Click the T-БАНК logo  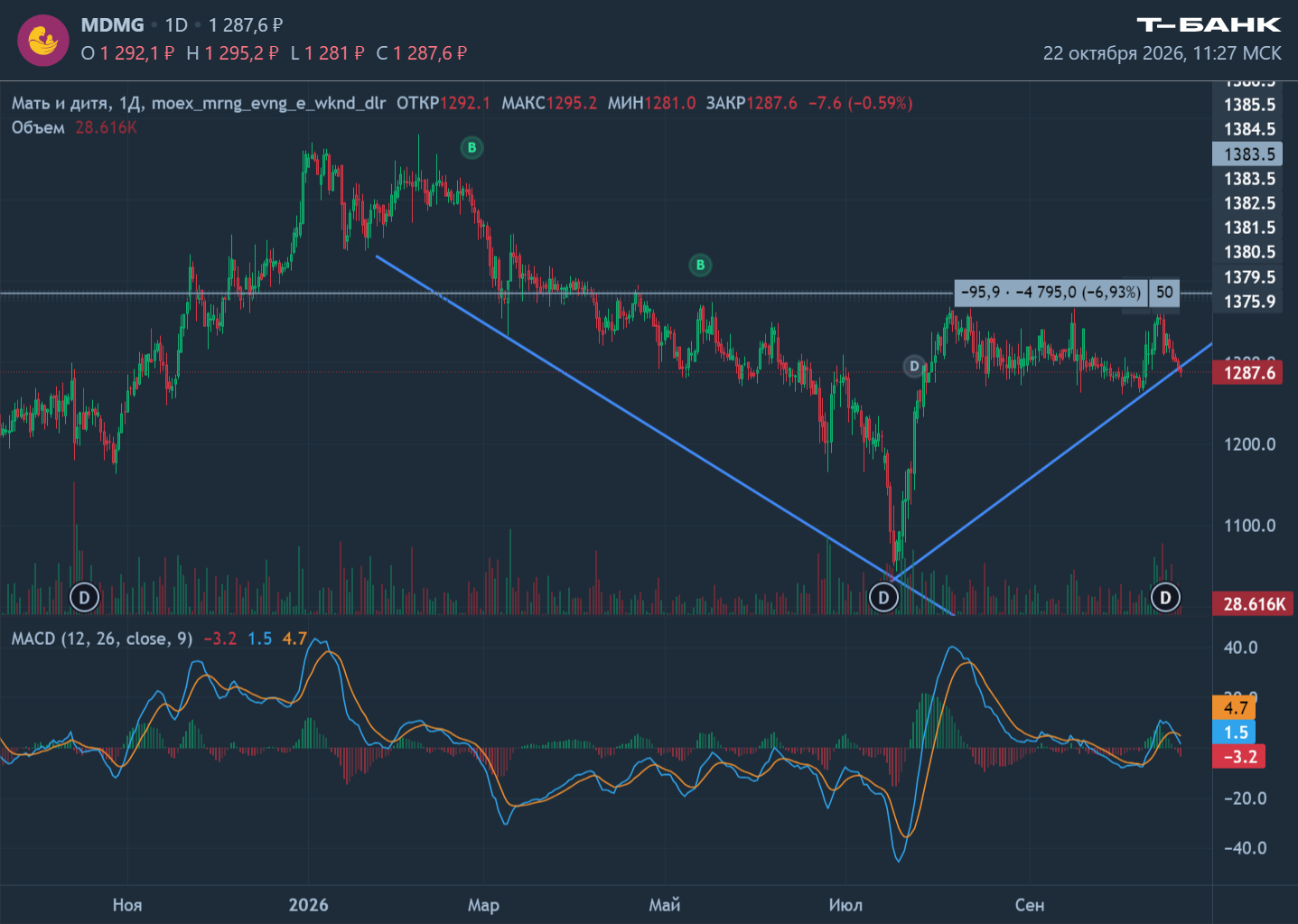(x=1209, y=24)
